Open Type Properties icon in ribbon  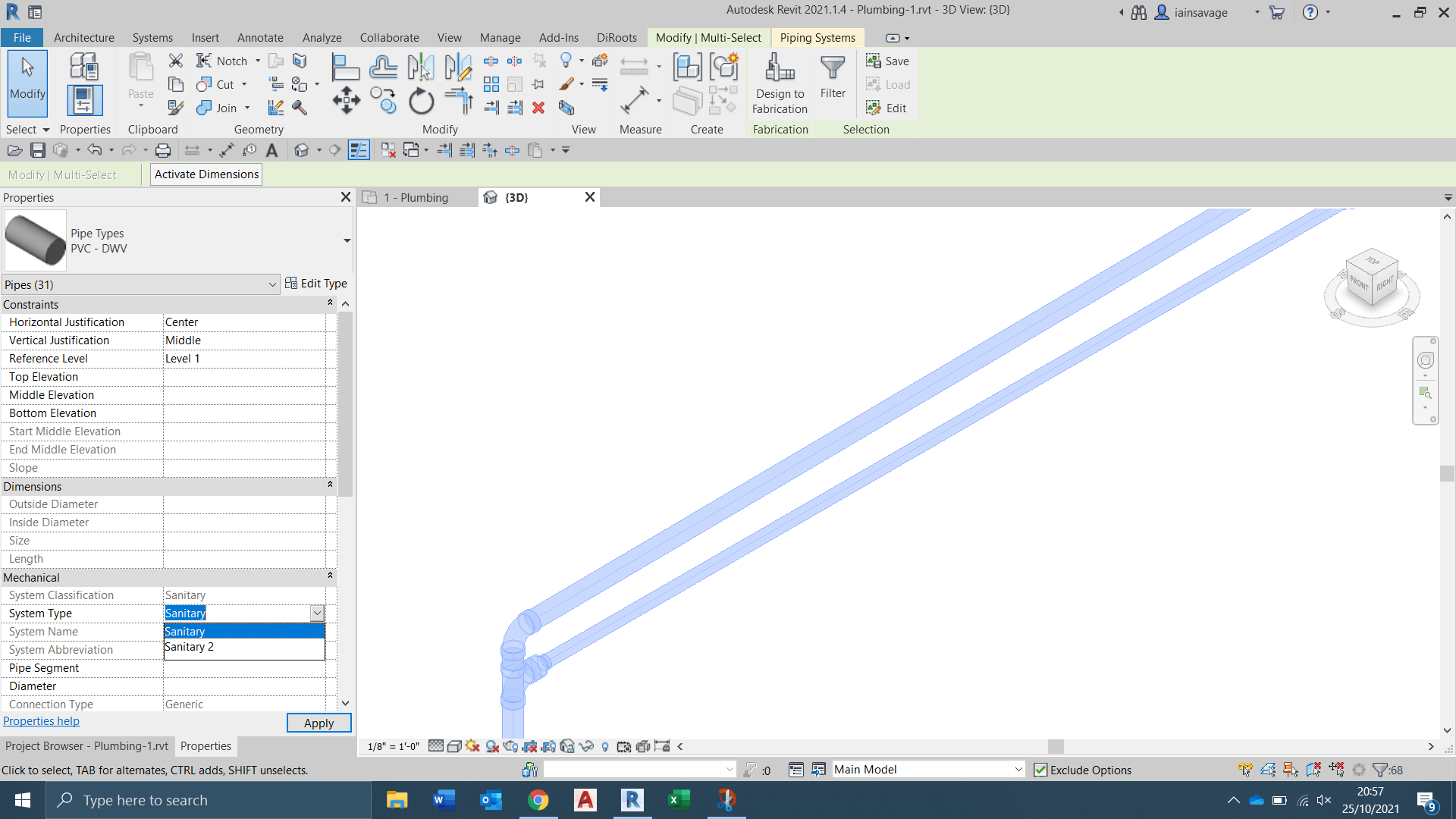click(84, 67)
